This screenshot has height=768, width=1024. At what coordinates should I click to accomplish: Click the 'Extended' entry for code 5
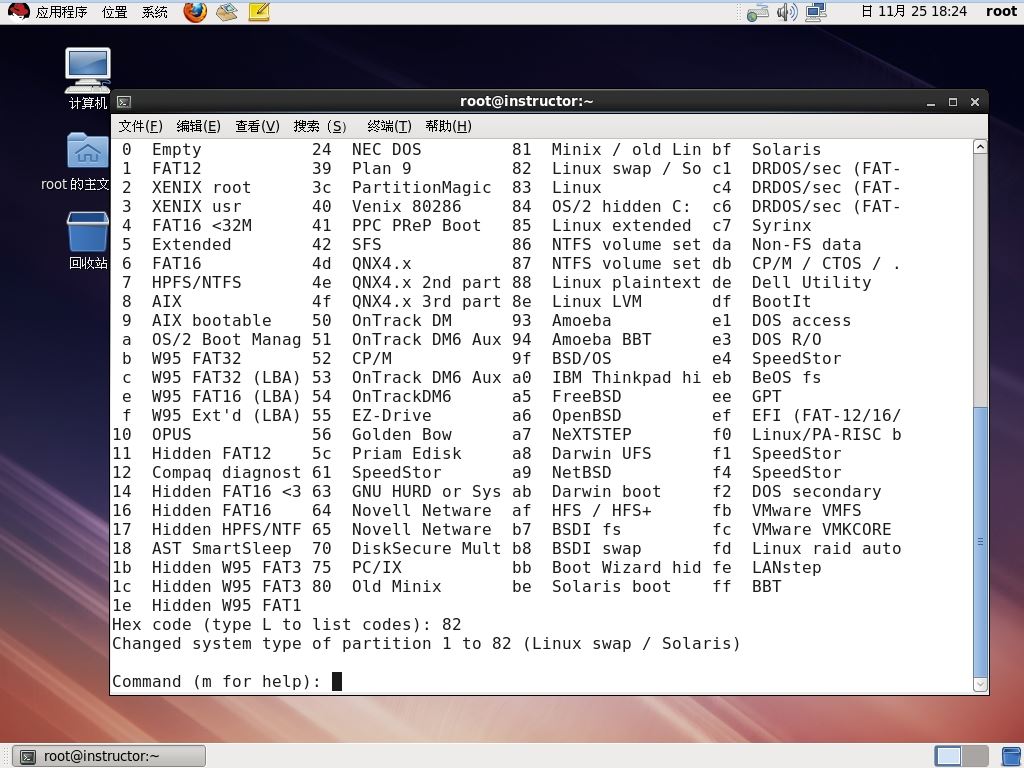[191, 244]
